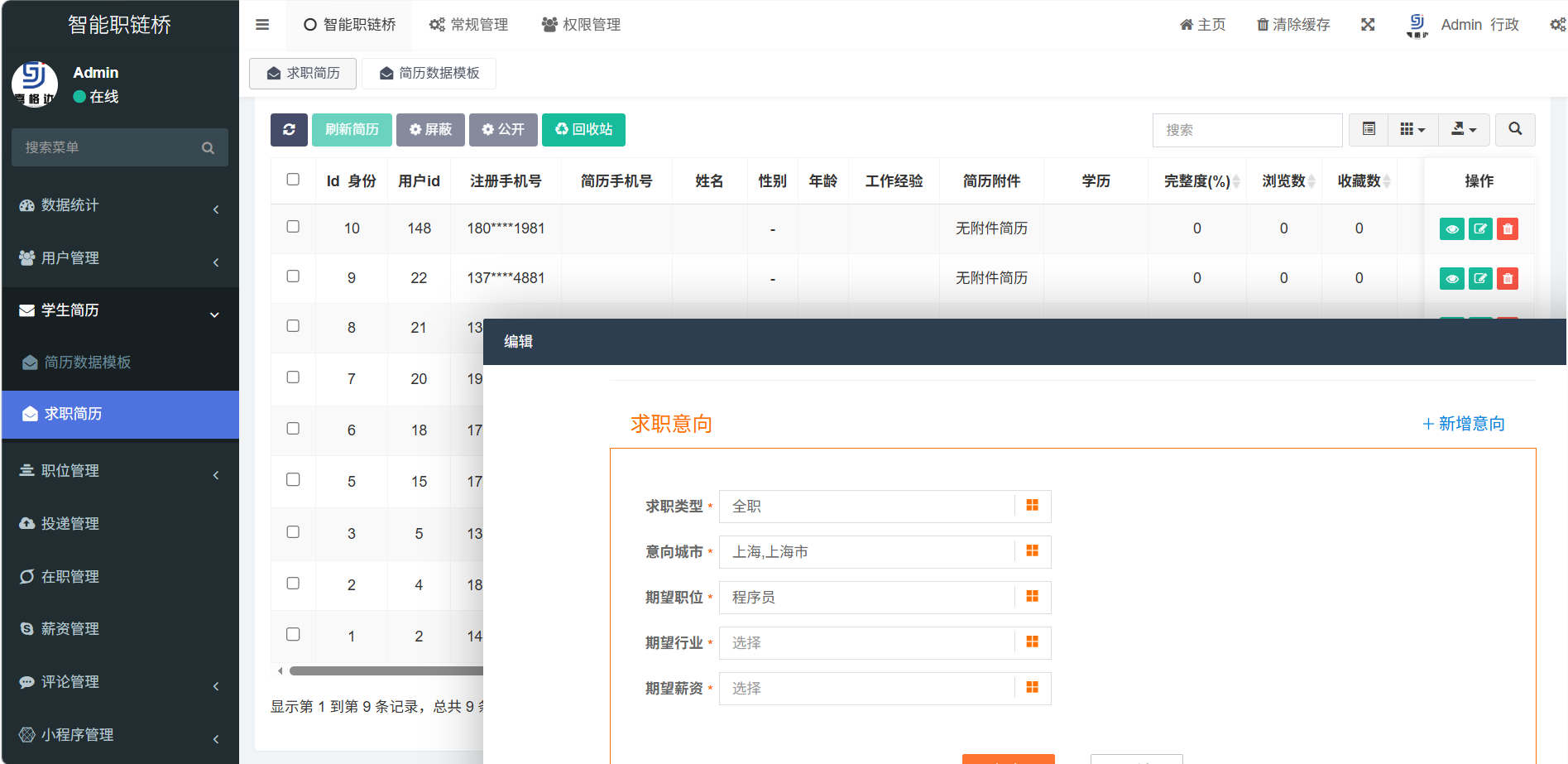Click the 回收站 button

pos(583,130)
